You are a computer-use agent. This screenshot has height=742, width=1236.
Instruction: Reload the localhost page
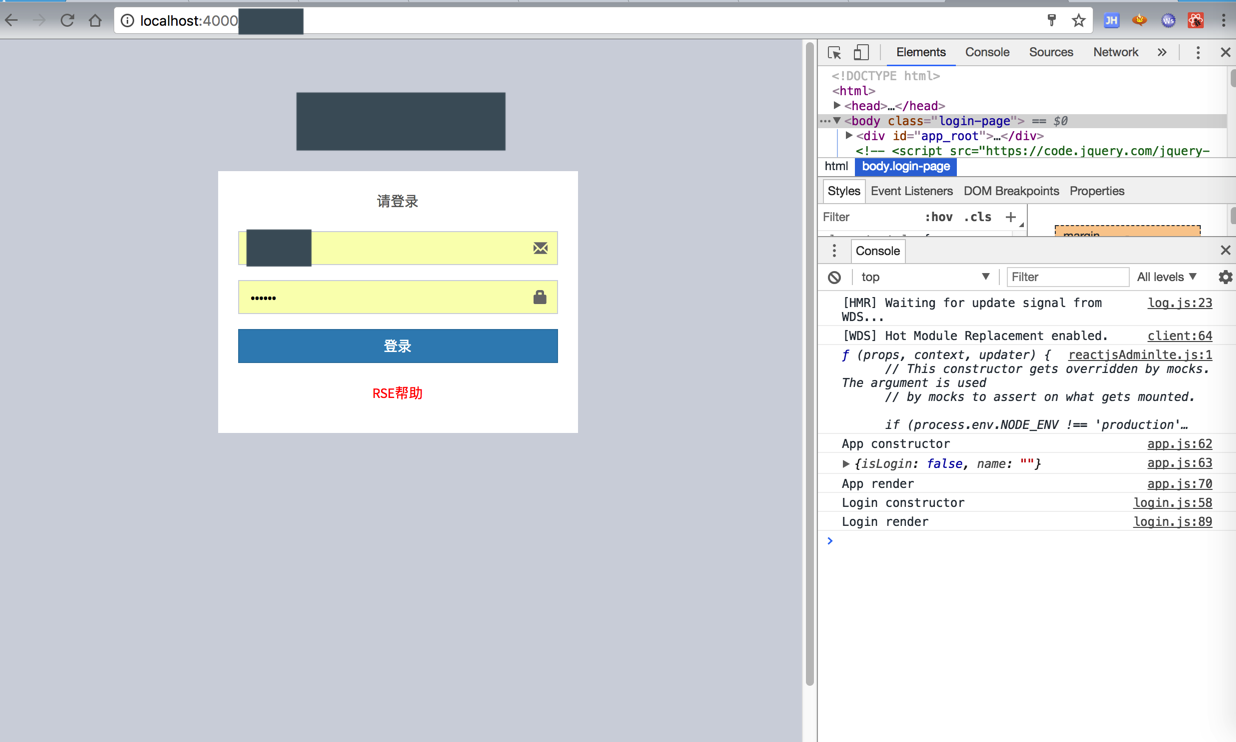pyautogui.click(x=67, y=20)
